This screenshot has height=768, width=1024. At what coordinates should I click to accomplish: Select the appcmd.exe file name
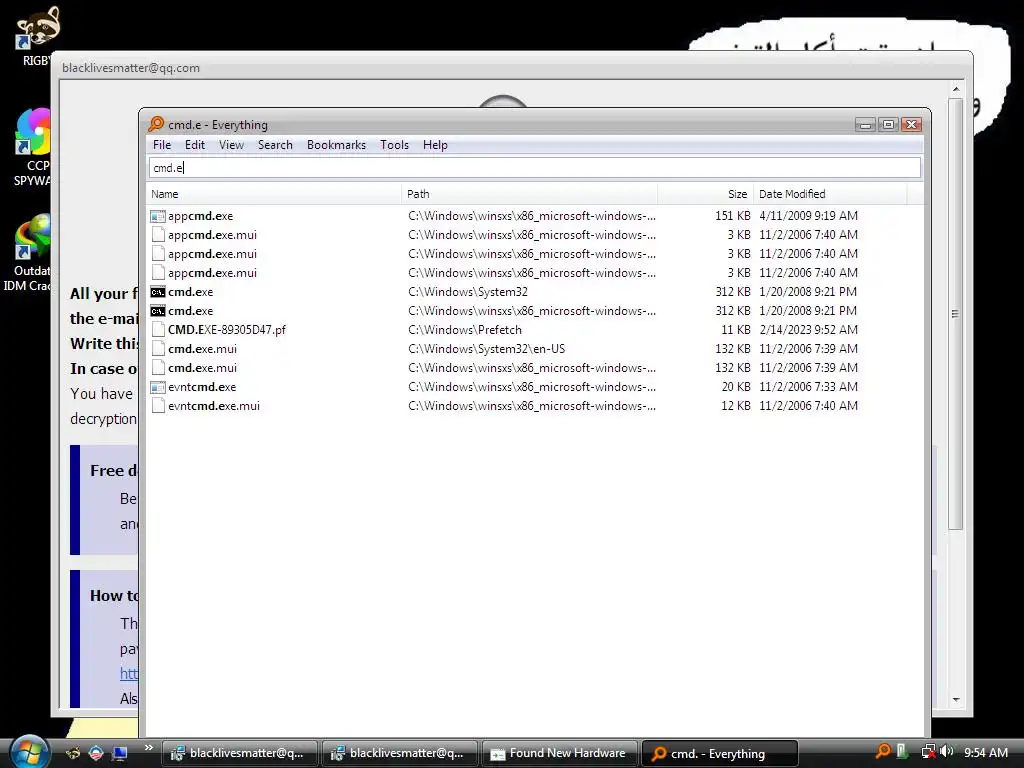tap(200, 216)
